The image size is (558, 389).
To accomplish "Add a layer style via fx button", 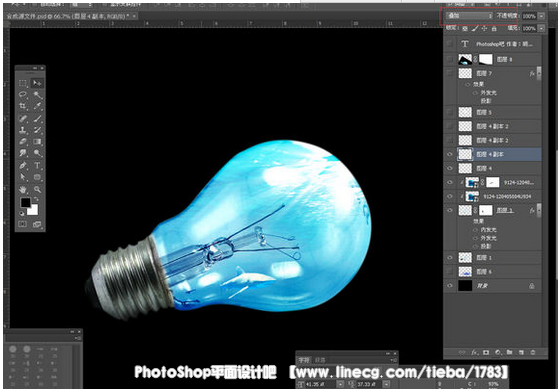I will click(x=474, y=352).
